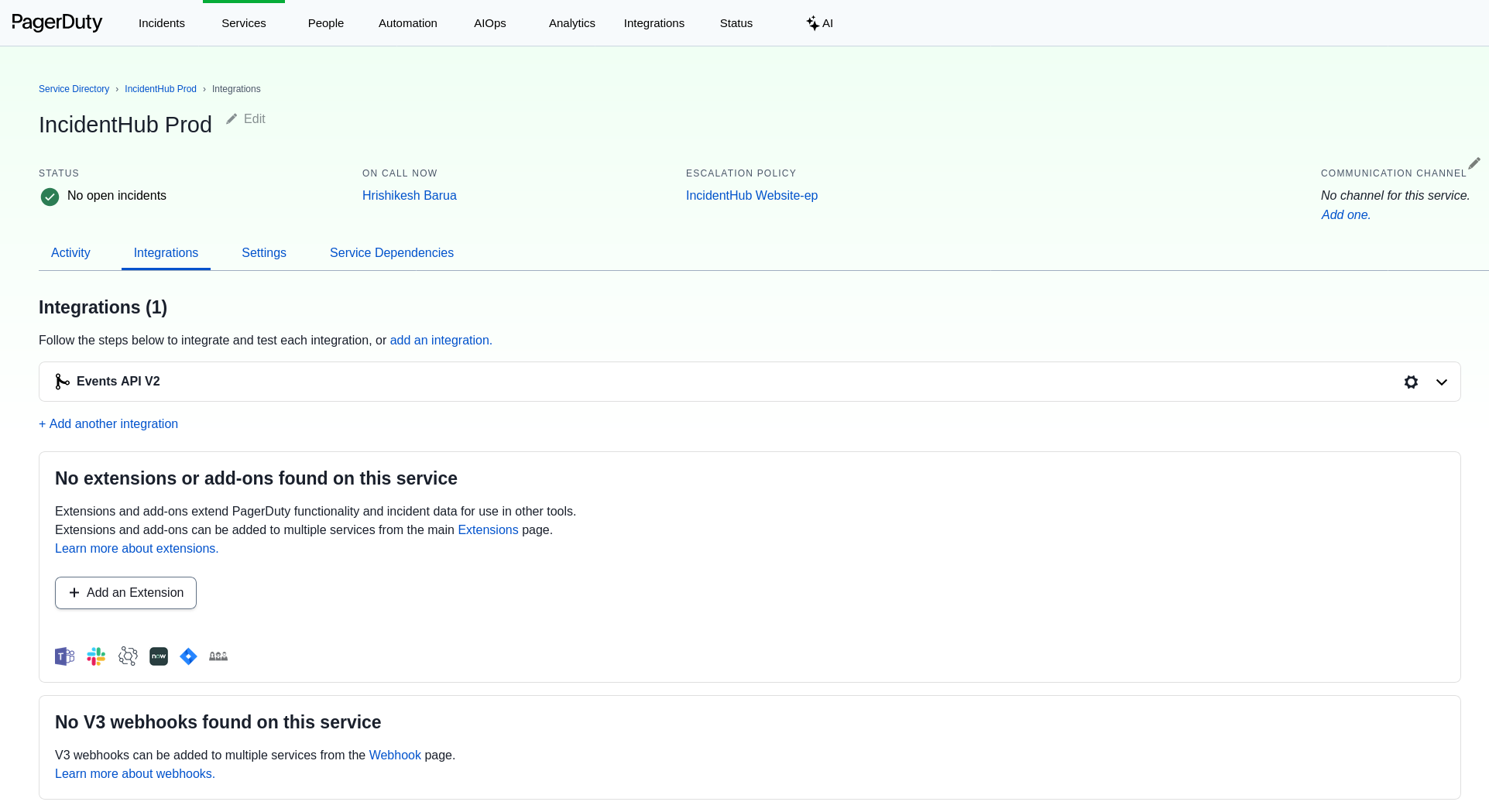
Task: Open the PagerDuty logo home link
Action: (x=57, y=22)
